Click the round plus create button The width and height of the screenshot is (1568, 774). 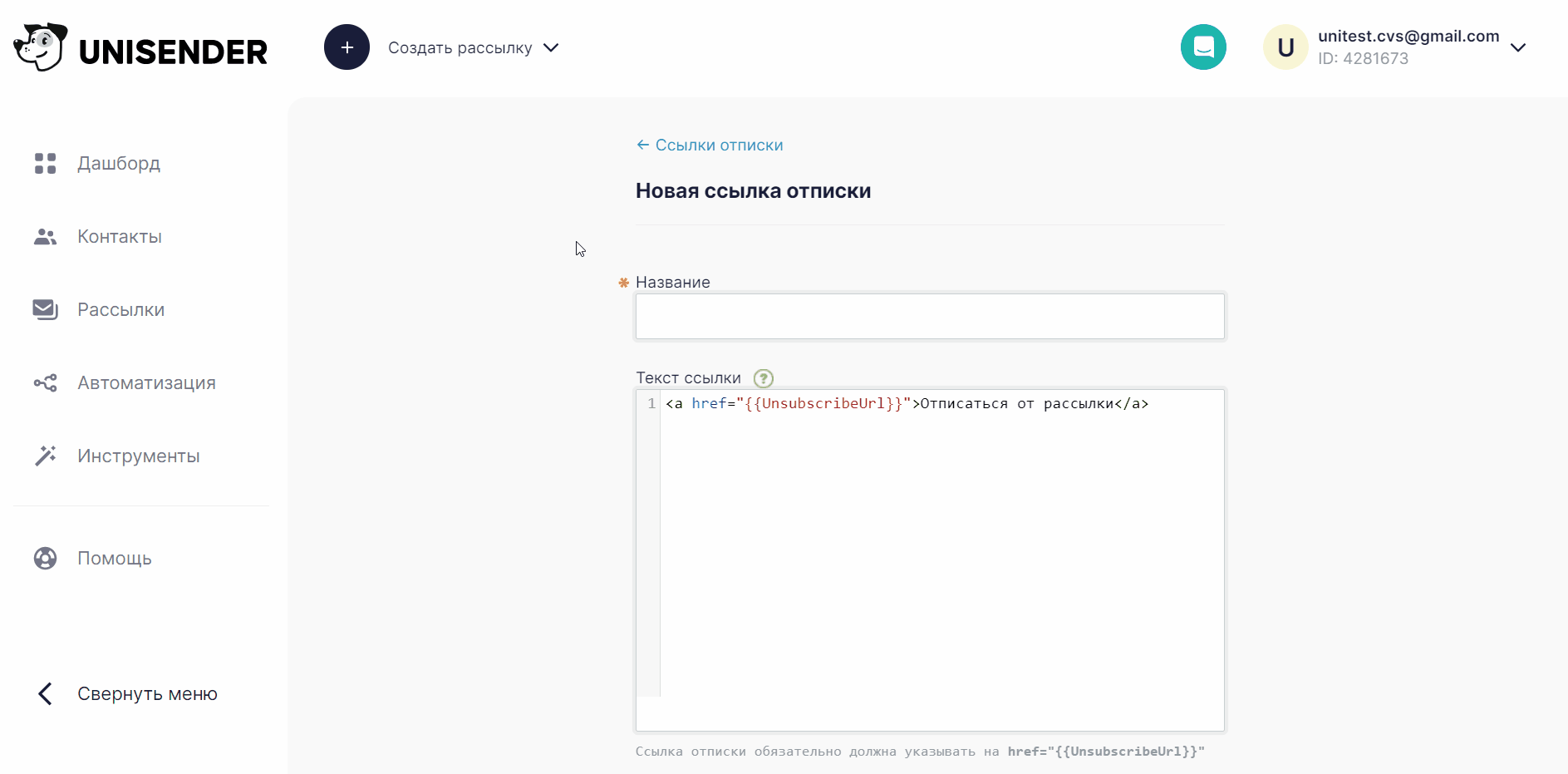[x=347, y=47]
